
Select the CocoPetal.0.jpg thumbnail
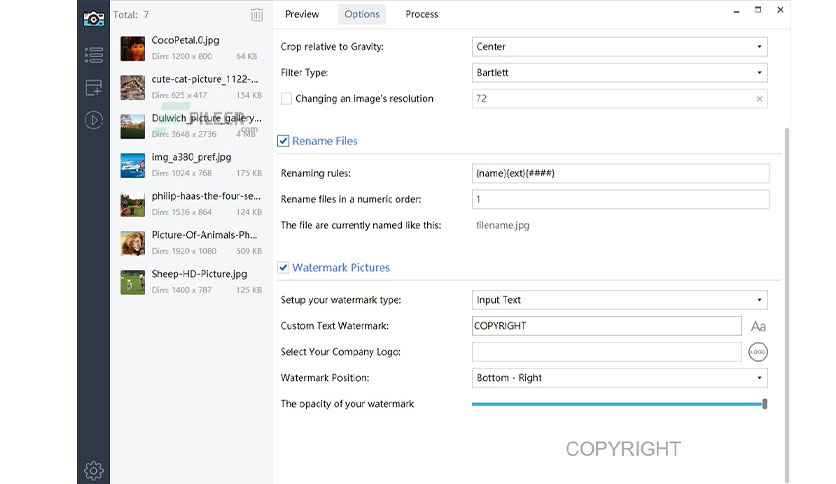click(x=133, y=49)
